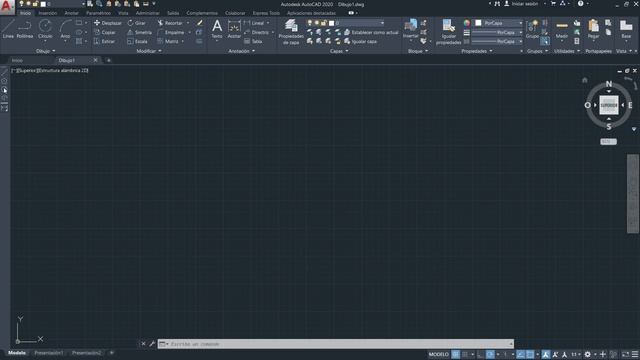640x360 pixels.
Task: Expand the Modificar panel
Action: (149, 51)
